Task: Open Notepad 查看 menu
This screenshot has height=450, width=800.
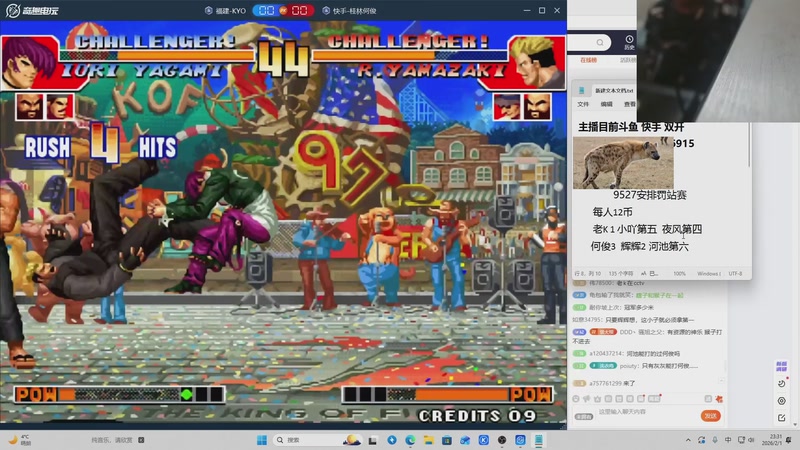Action: click(x=630, y=104)
